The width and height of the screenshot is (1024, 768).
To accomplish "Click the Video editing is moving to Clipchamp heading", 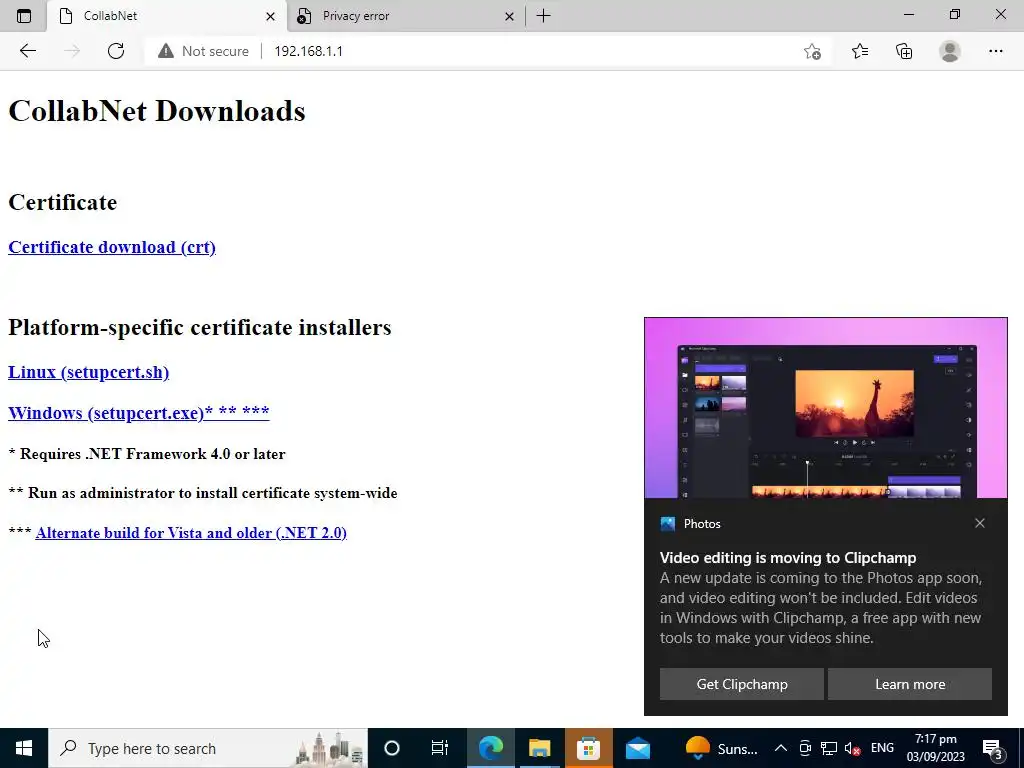I will (788, 558).
